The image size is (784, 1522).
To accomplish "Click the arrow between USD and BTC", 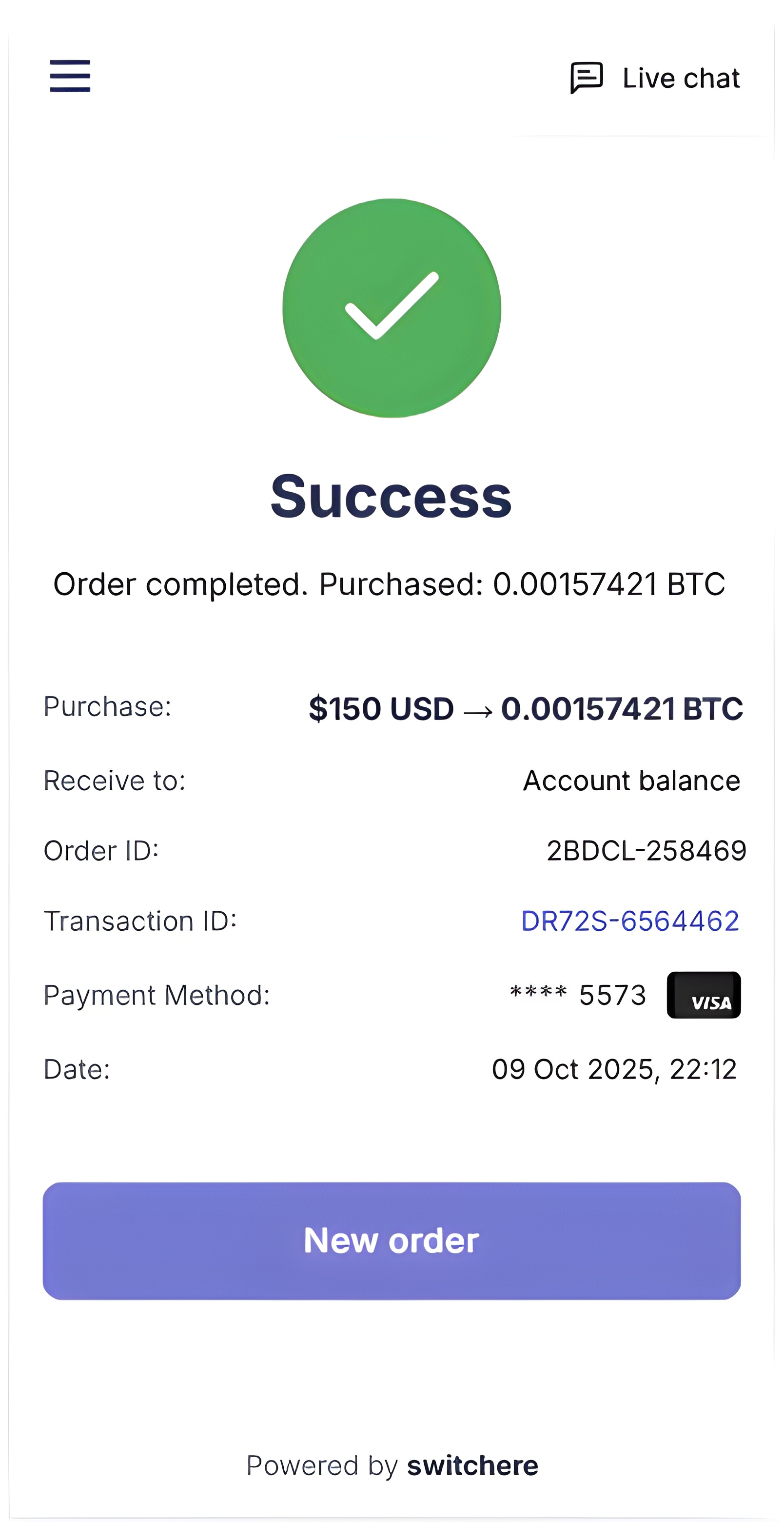I will pyautogui.click(x=478, y=711).
